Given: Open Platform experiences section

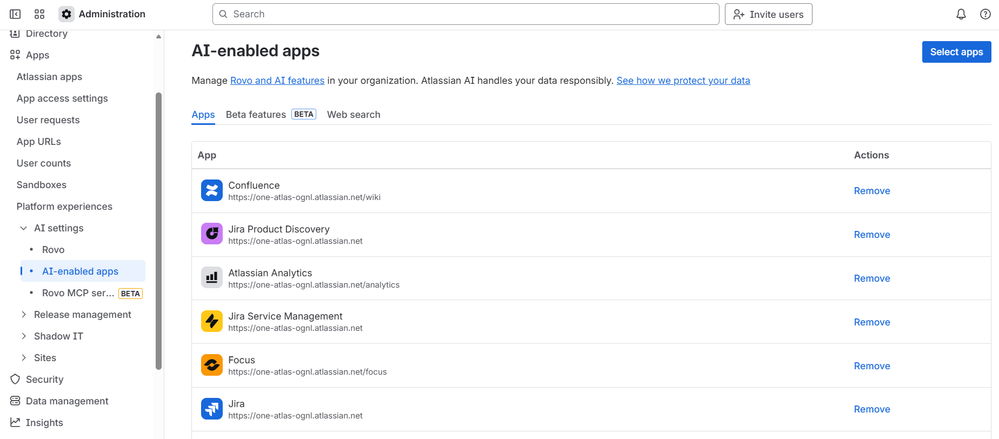Looking at the screenshot, I should pos(64,206).
